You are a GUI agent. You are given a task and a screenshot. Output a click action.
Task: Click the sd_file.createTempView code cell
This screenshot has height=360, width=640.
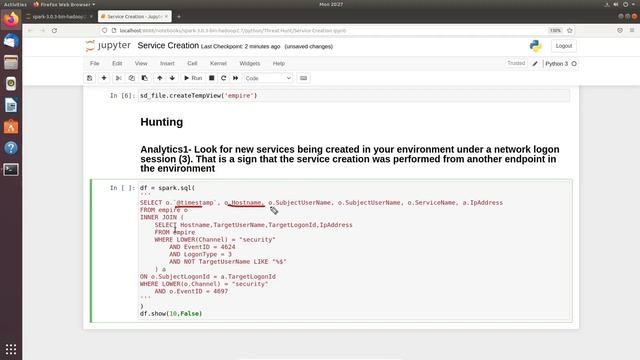click(354, 96)
